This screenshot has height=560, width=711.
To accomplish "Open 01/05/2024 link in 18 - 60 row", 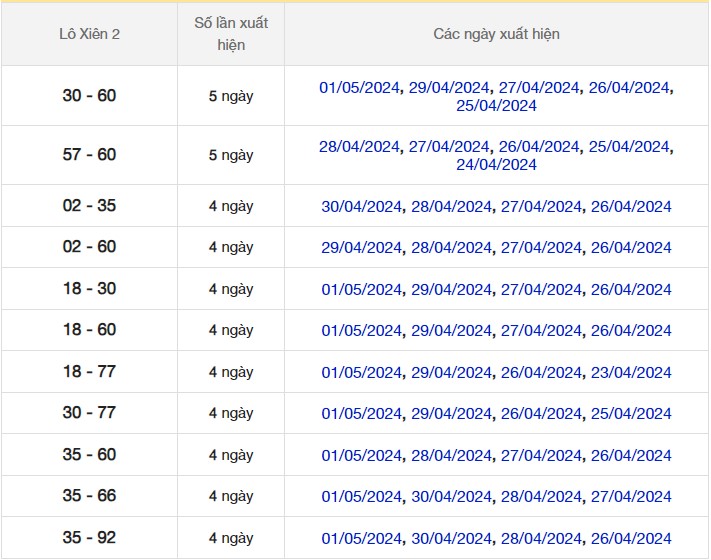I will pyautogui.click(x=362, y=331).
